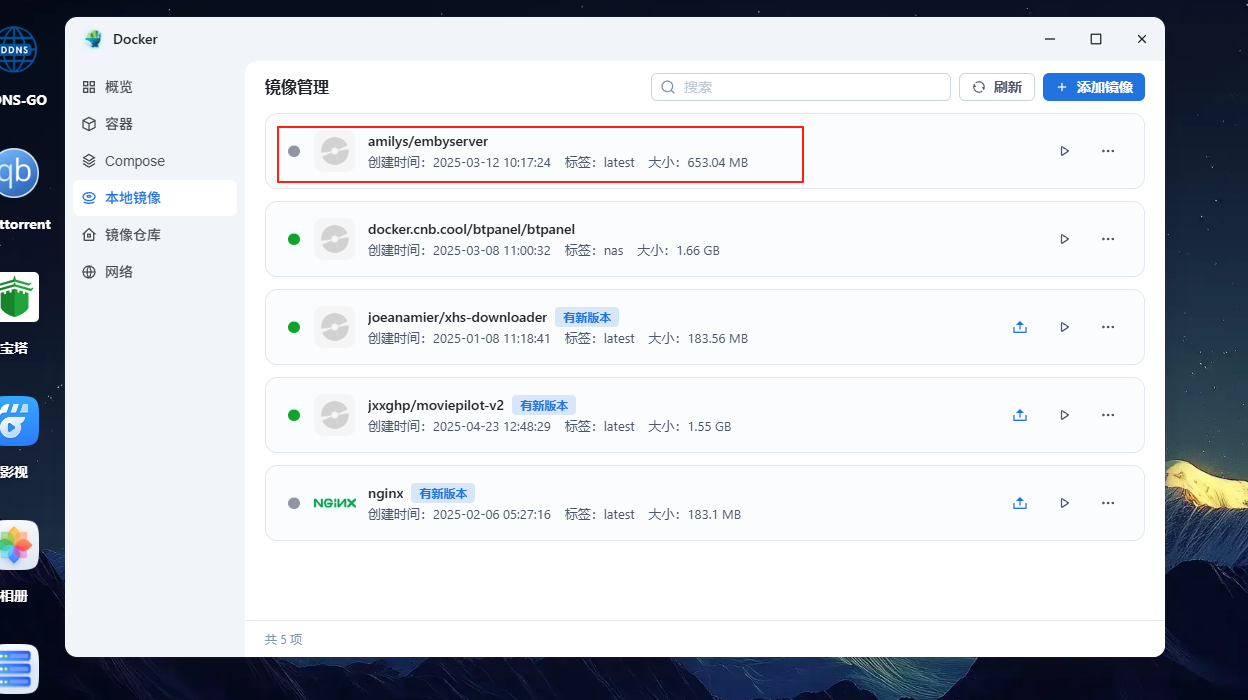
Task: Open more options for amilys/embyserver
Action: click(x=1108, y=151)
